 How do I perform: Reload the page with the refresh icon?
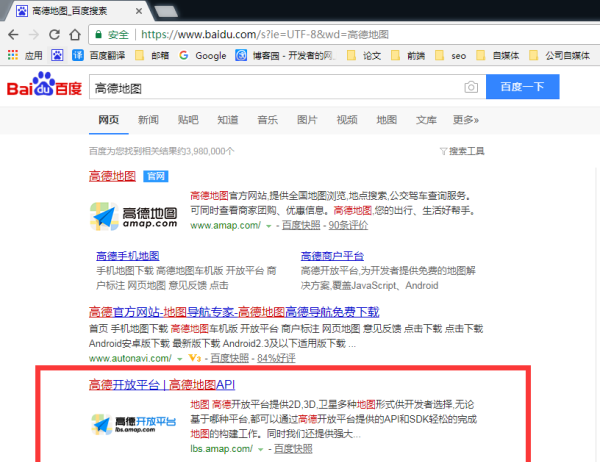(x=65, y=33)
